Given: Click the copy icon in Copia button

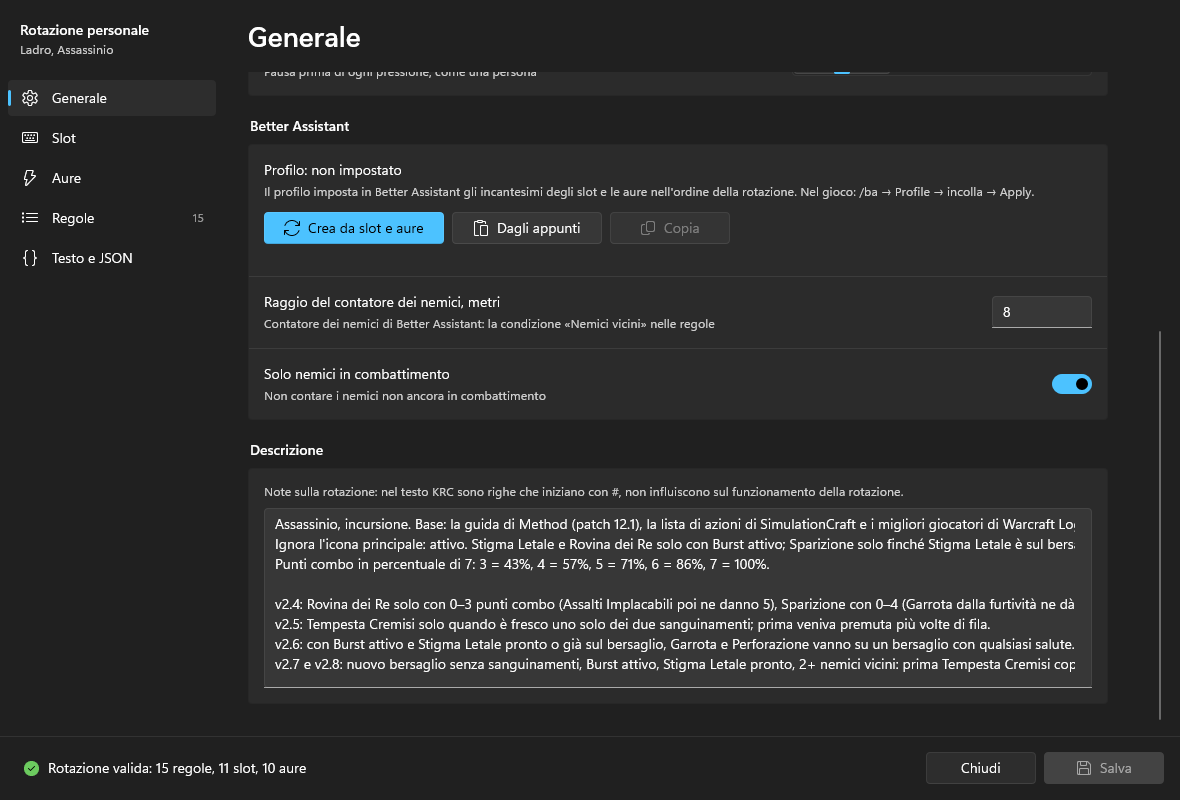Looking at the screenshot, I should [x=647, y=228].
